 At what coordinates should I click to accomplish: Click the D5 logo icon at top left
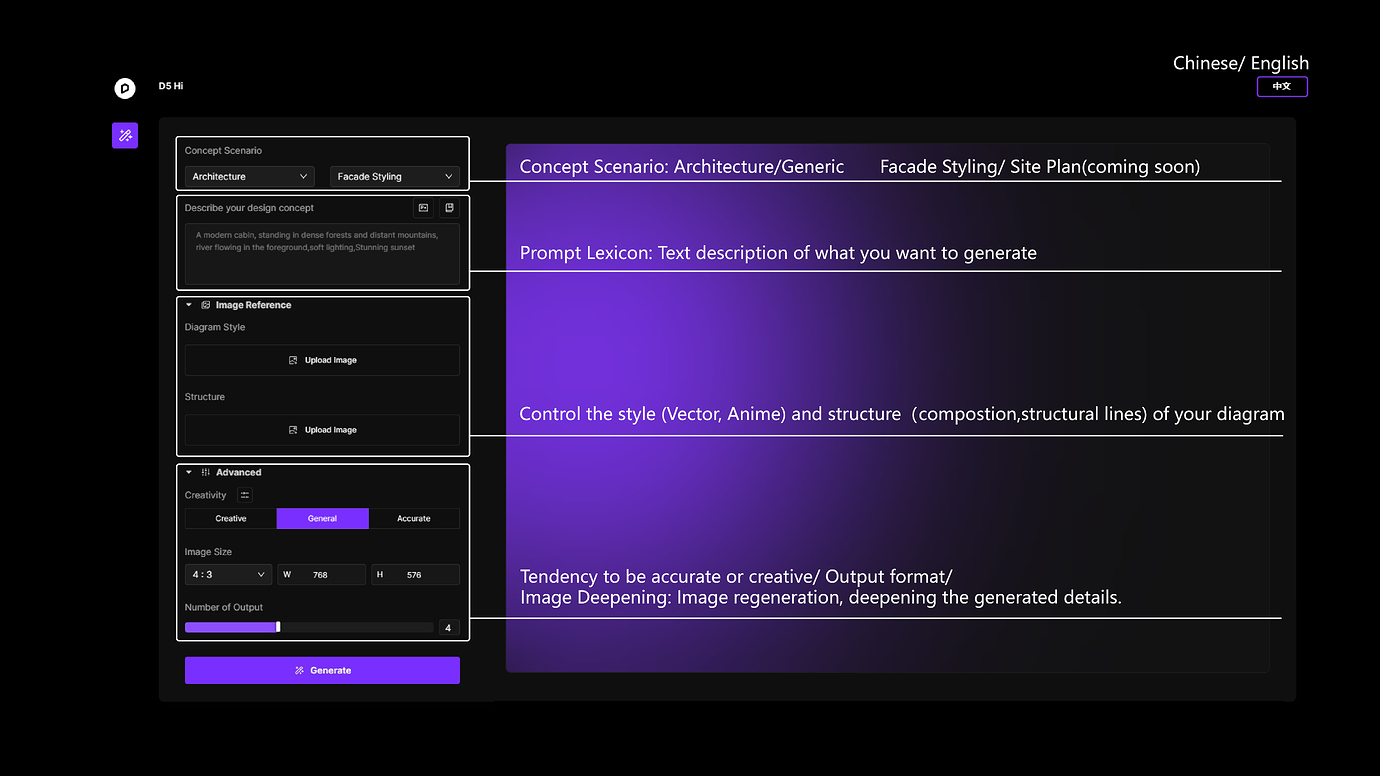coord(124,87)
